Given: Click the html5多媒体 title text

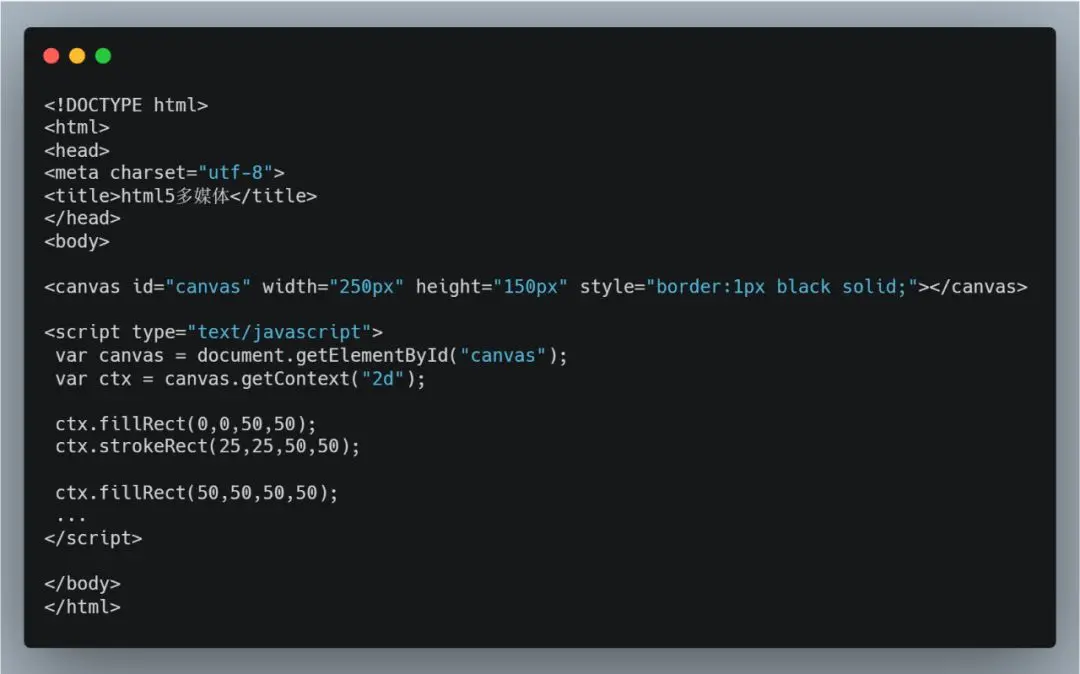Looking at the screenshot, I should [x=175, y=196].
